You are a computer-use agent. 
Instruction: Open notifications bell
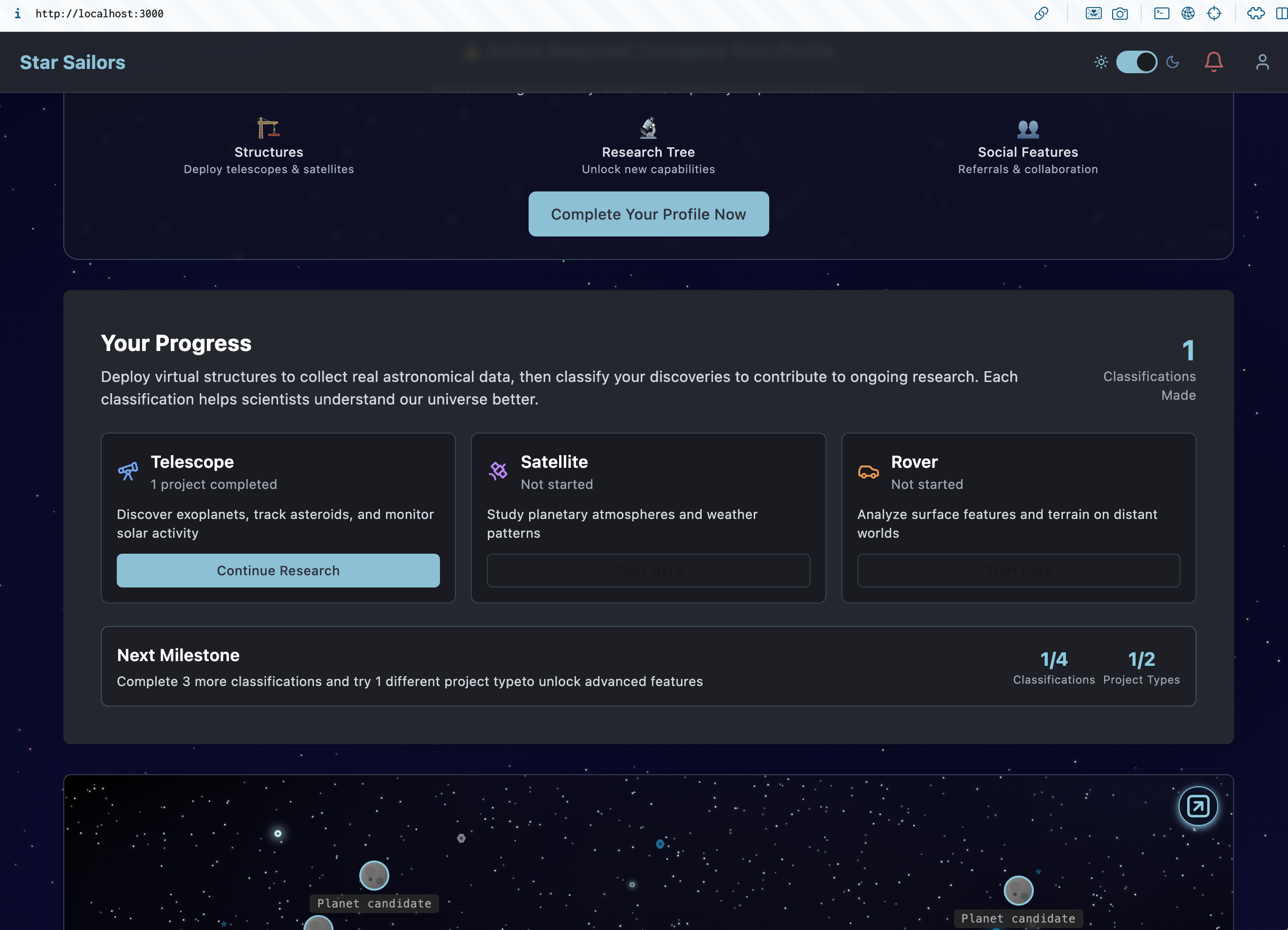1213,62
